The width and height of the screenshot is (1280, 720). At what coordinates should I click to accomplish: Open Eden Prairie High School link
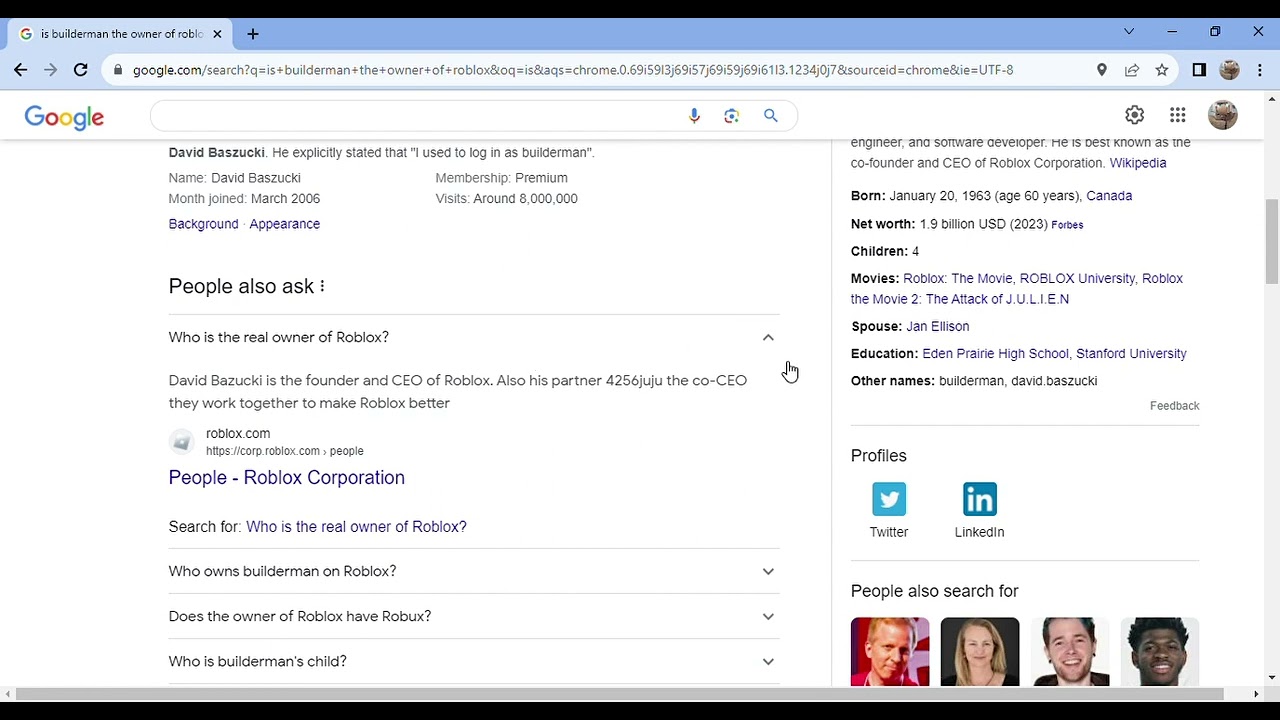(995, 354)
